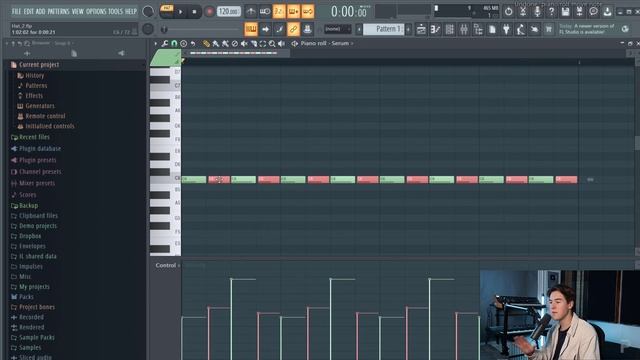Click the question mark help icon
The image size is (640, 360).
[551, 11]
